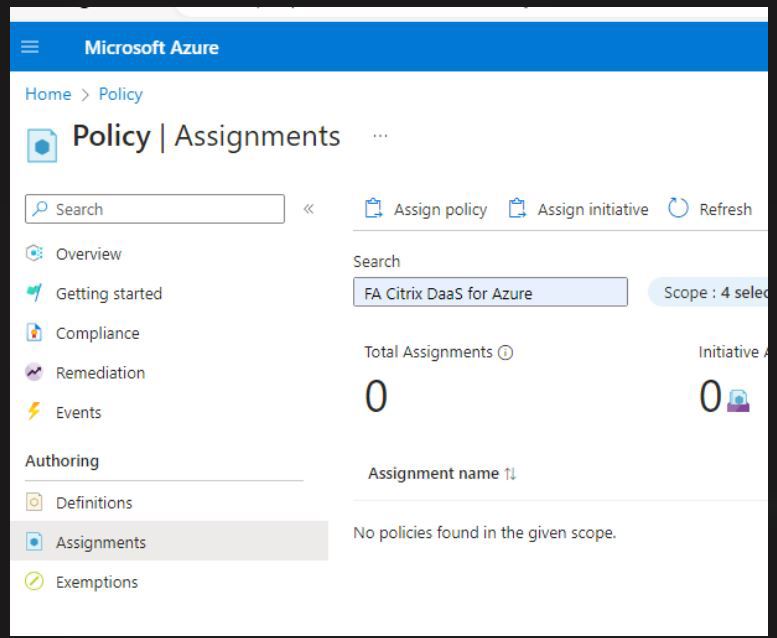Click the Events lightning bolt icon
This screenshot has height=638, width=777.
pyautogui.click(x=34, y=411)
